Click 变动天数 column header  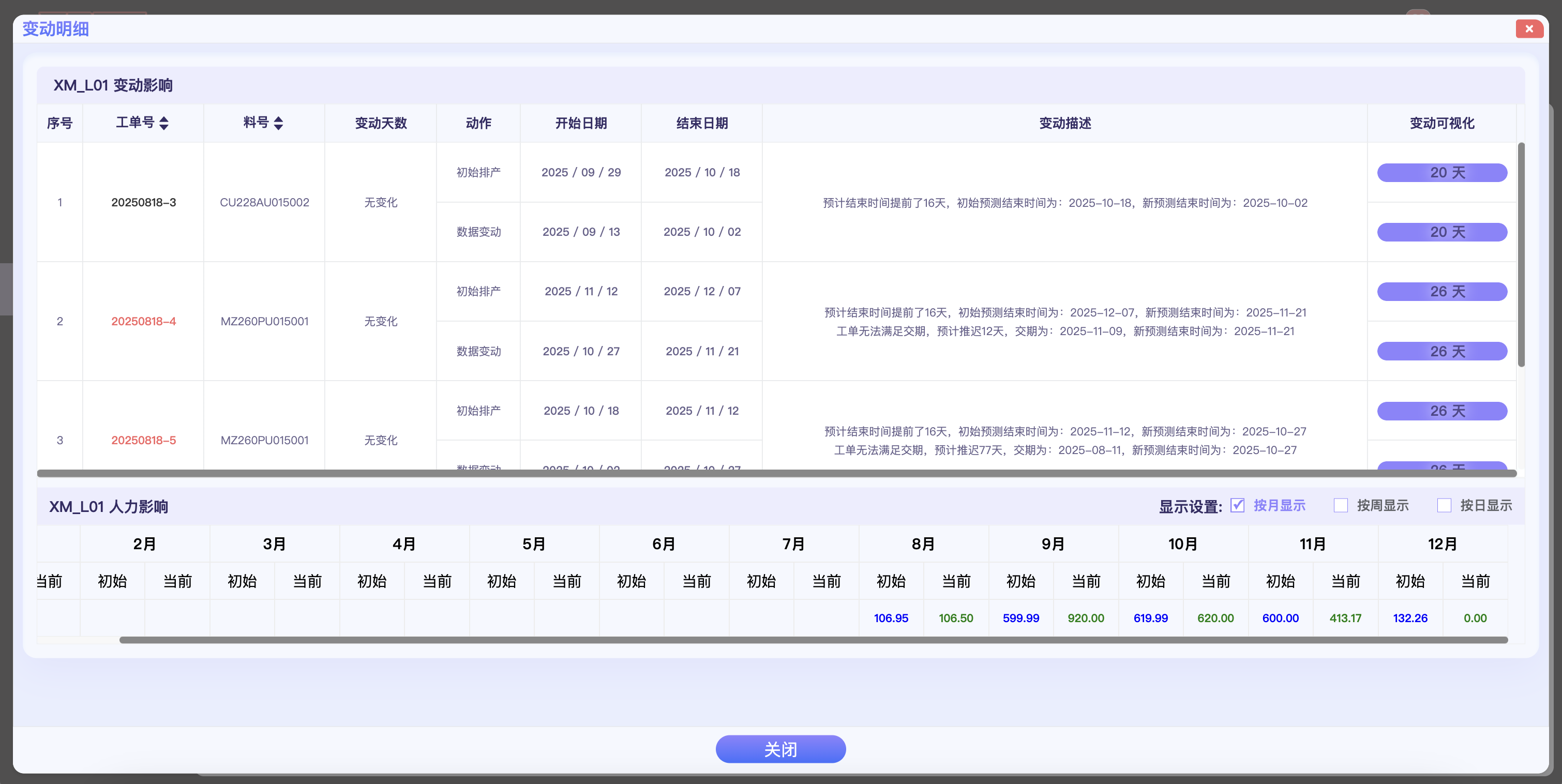coord(380,123)
